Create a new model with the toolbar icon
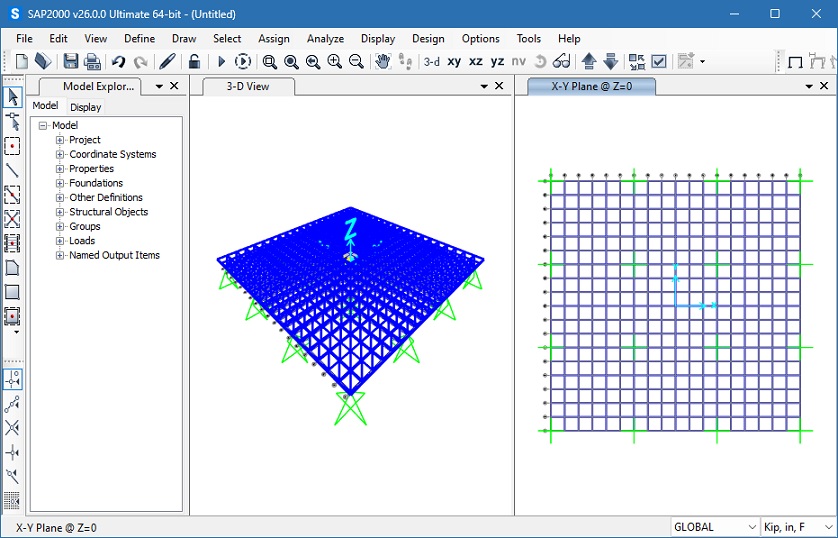 (x=22, y=61)
